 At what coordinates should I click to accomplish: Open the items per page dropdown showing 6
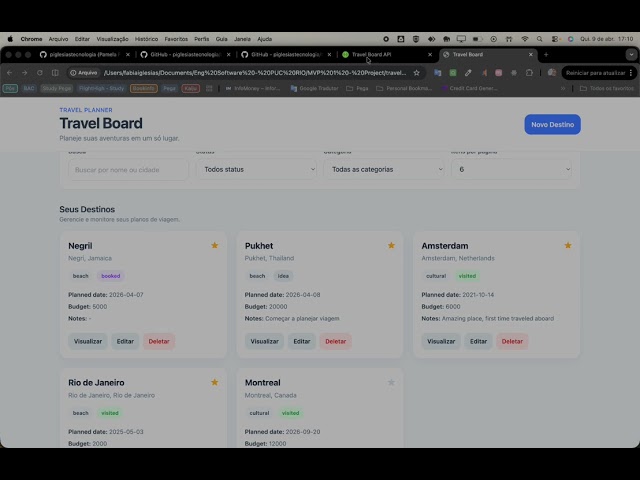[x=511, y=169]
